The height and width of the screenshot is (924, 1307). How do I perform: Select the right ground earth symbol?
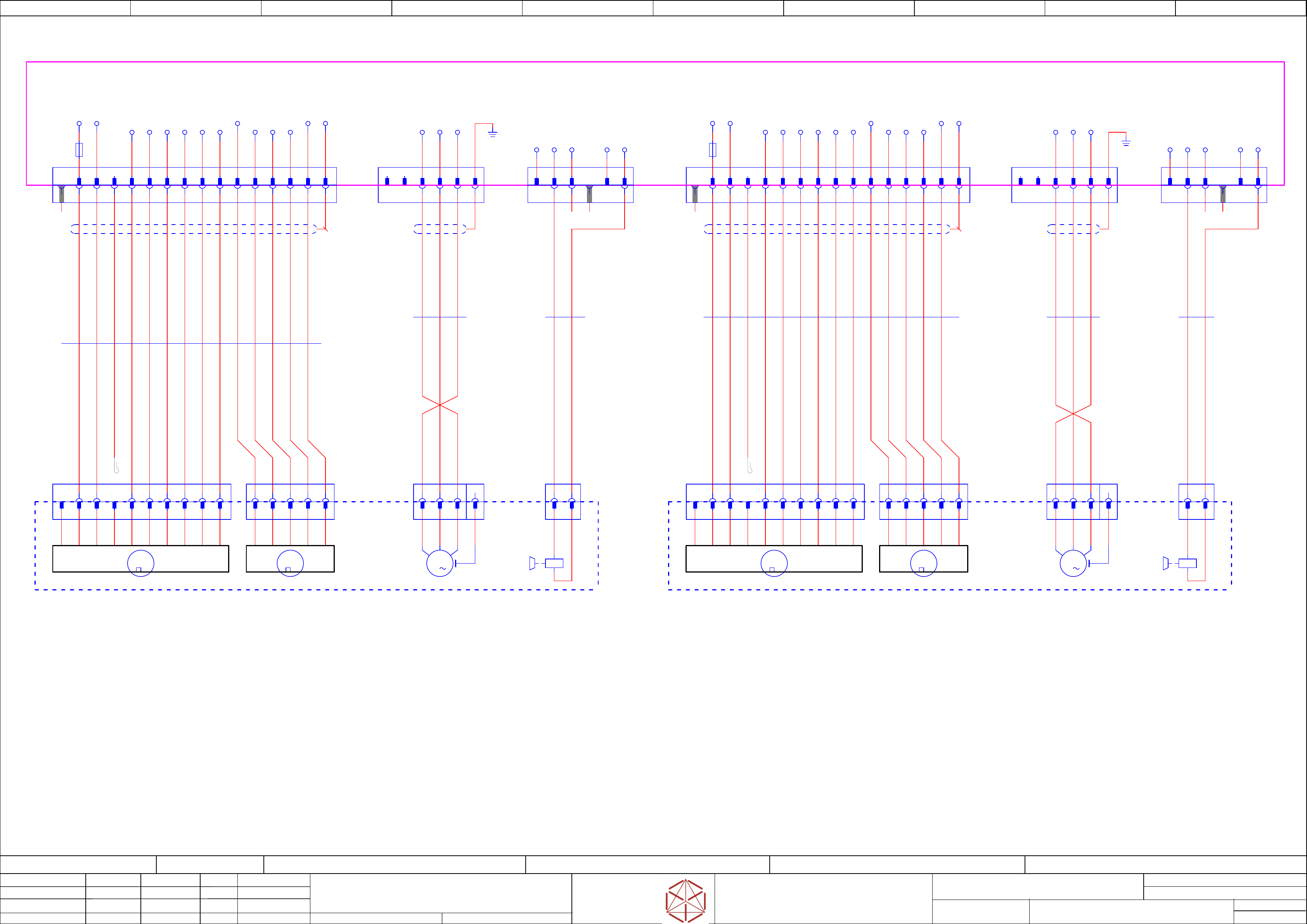click(x=1125, y=142)
